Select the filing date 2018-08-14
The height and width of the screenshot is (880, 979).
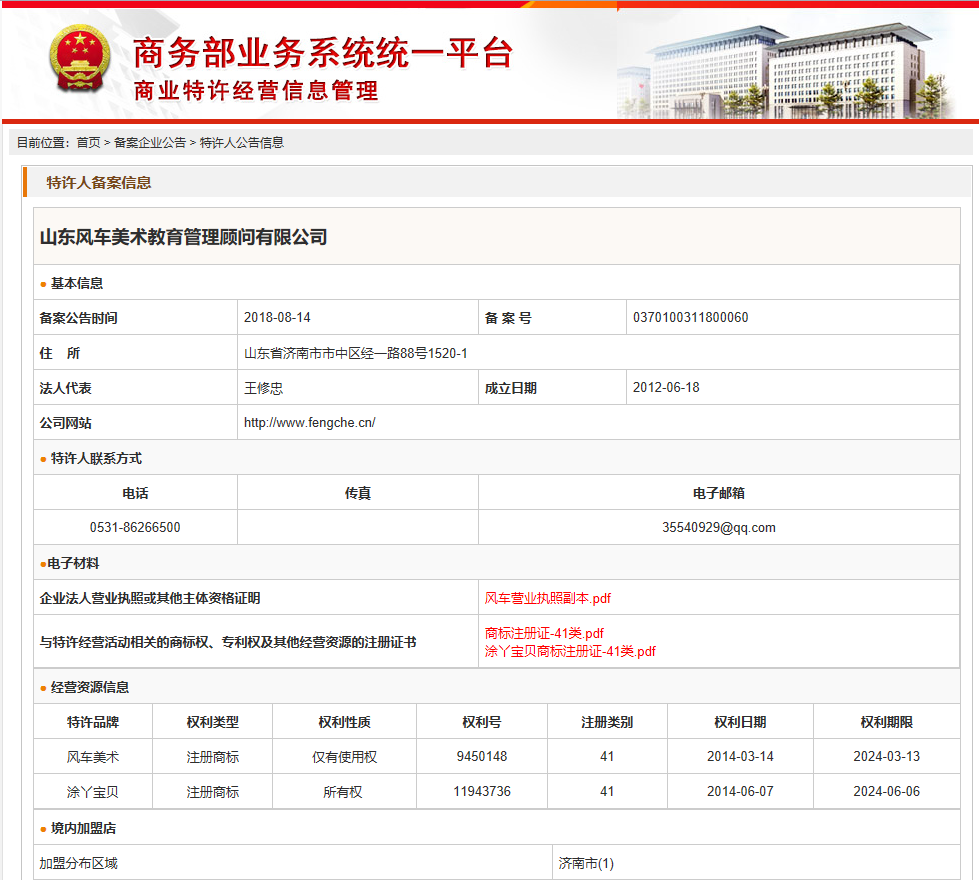(x=277, y=317)
